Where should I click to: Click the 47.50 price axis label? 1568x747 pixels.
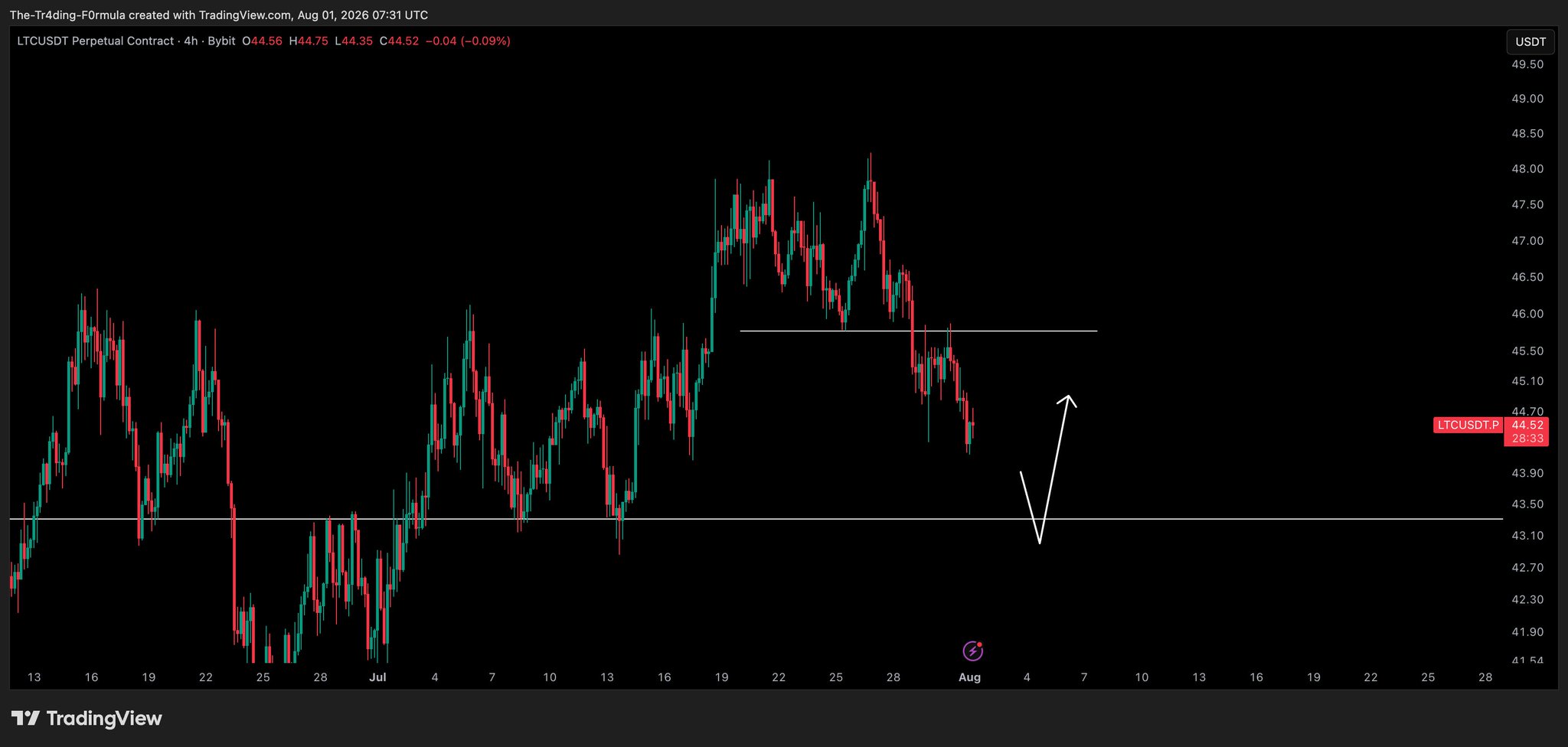click(1527, 204)
